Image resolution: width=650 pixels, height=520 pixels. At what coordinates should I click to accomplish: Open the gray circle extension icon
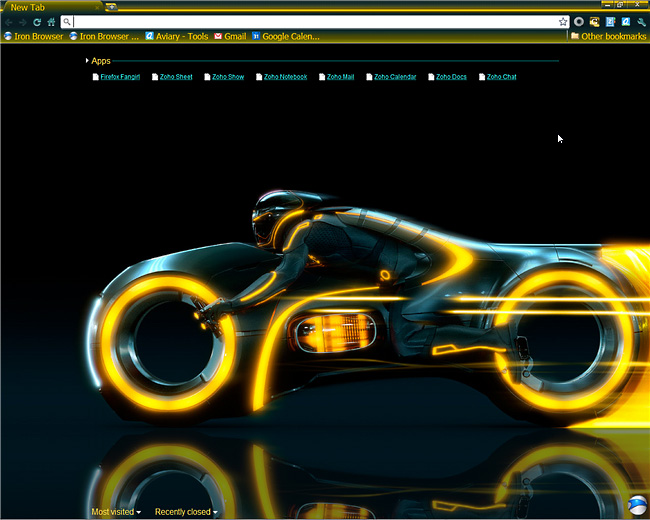tap(579, 22)
